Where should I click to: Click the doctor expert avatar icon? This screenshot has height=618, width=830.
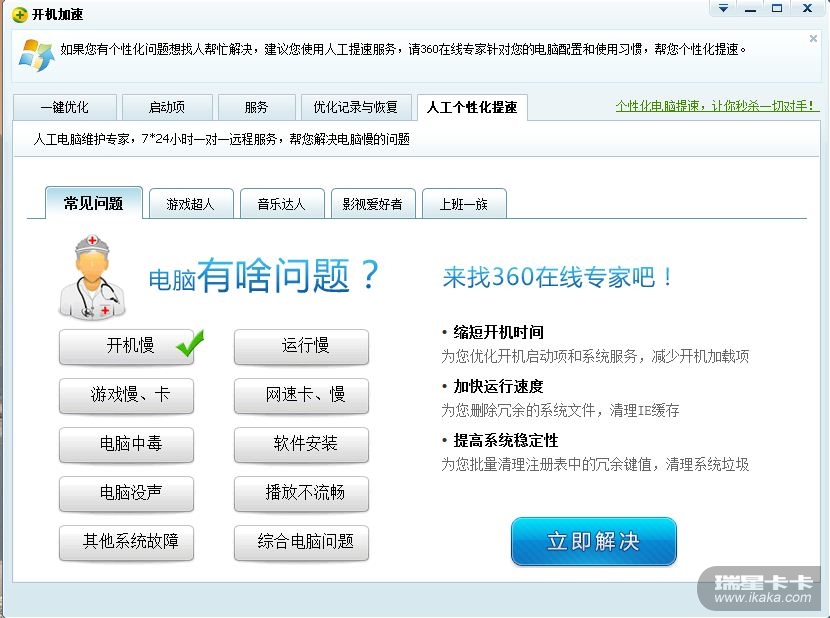[x=92, y=277]
